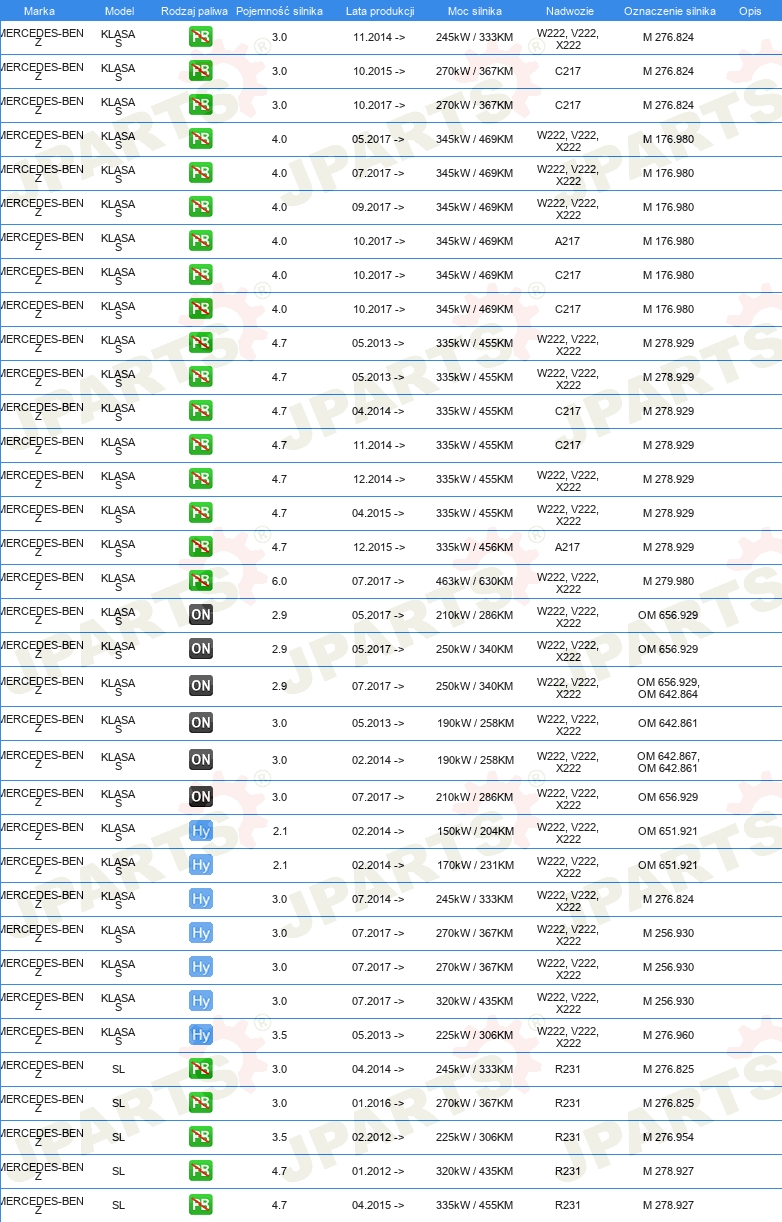
Task: Select the hybrid Hy icon in the 07.2014 row
Action: [x=201, y=899]
